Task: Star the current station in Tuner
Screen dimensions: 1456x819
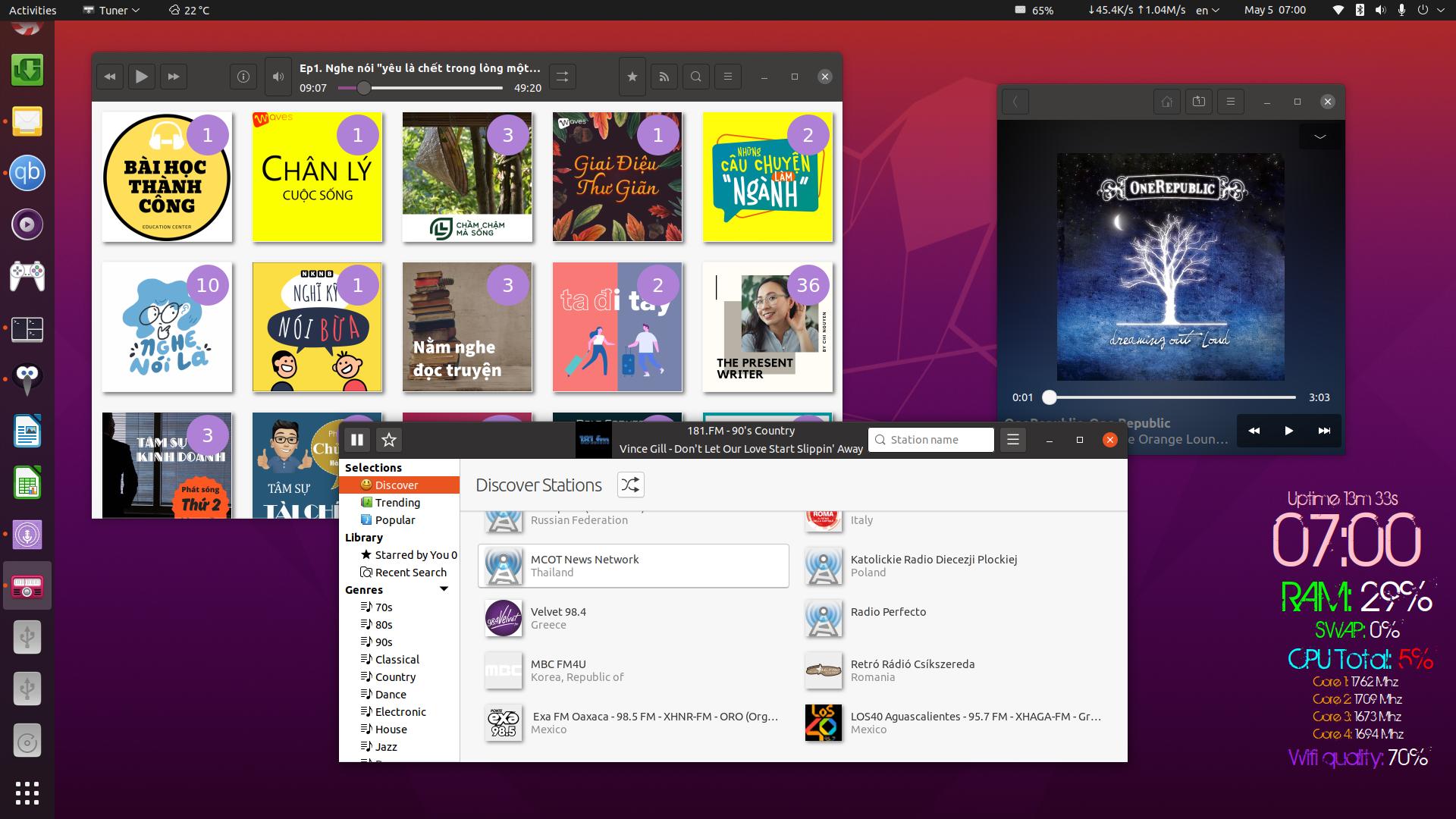Action: [x=389, y=440]
